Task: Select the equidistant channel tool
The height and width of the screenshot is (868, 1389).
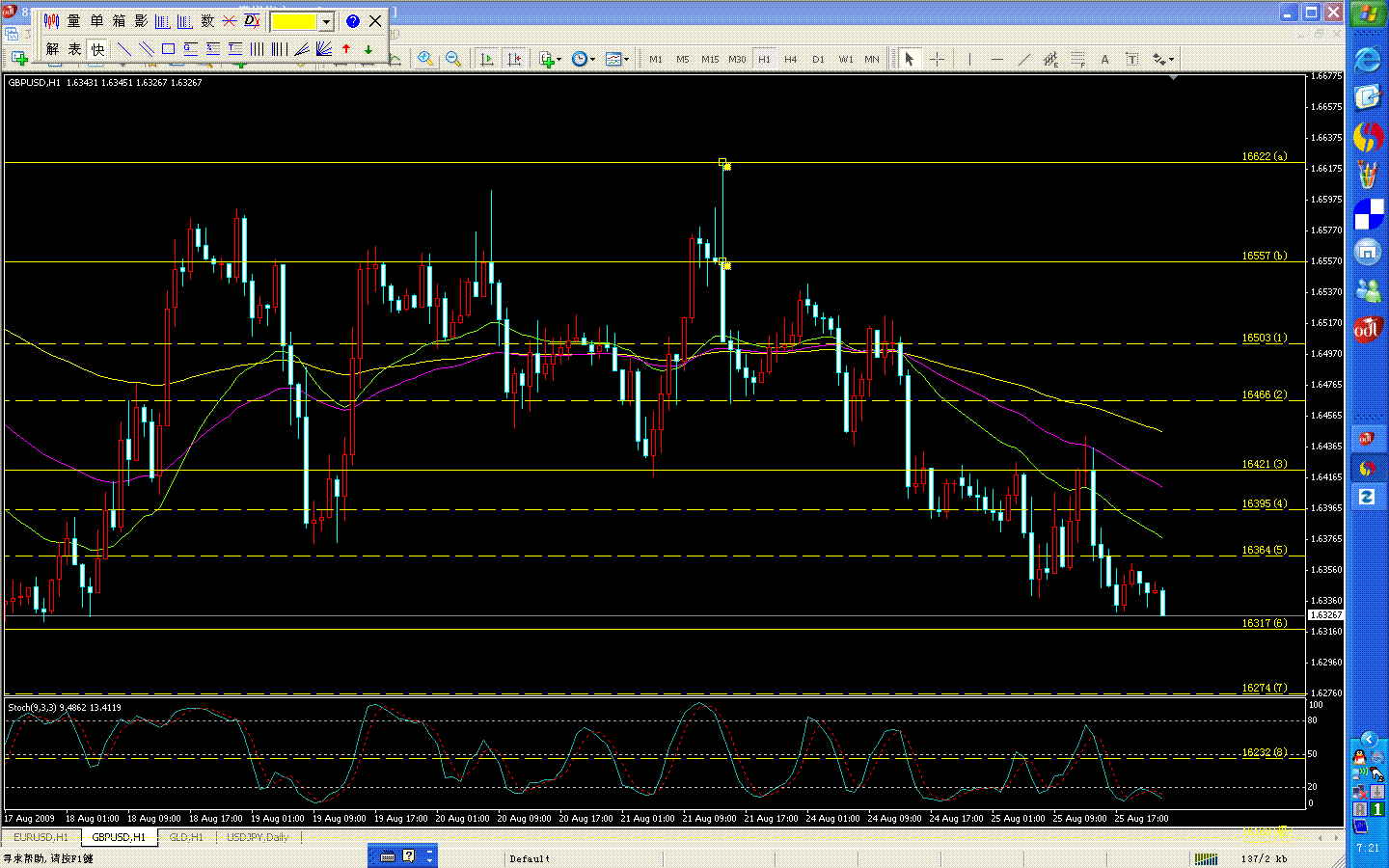Action: click(1050, 59)
